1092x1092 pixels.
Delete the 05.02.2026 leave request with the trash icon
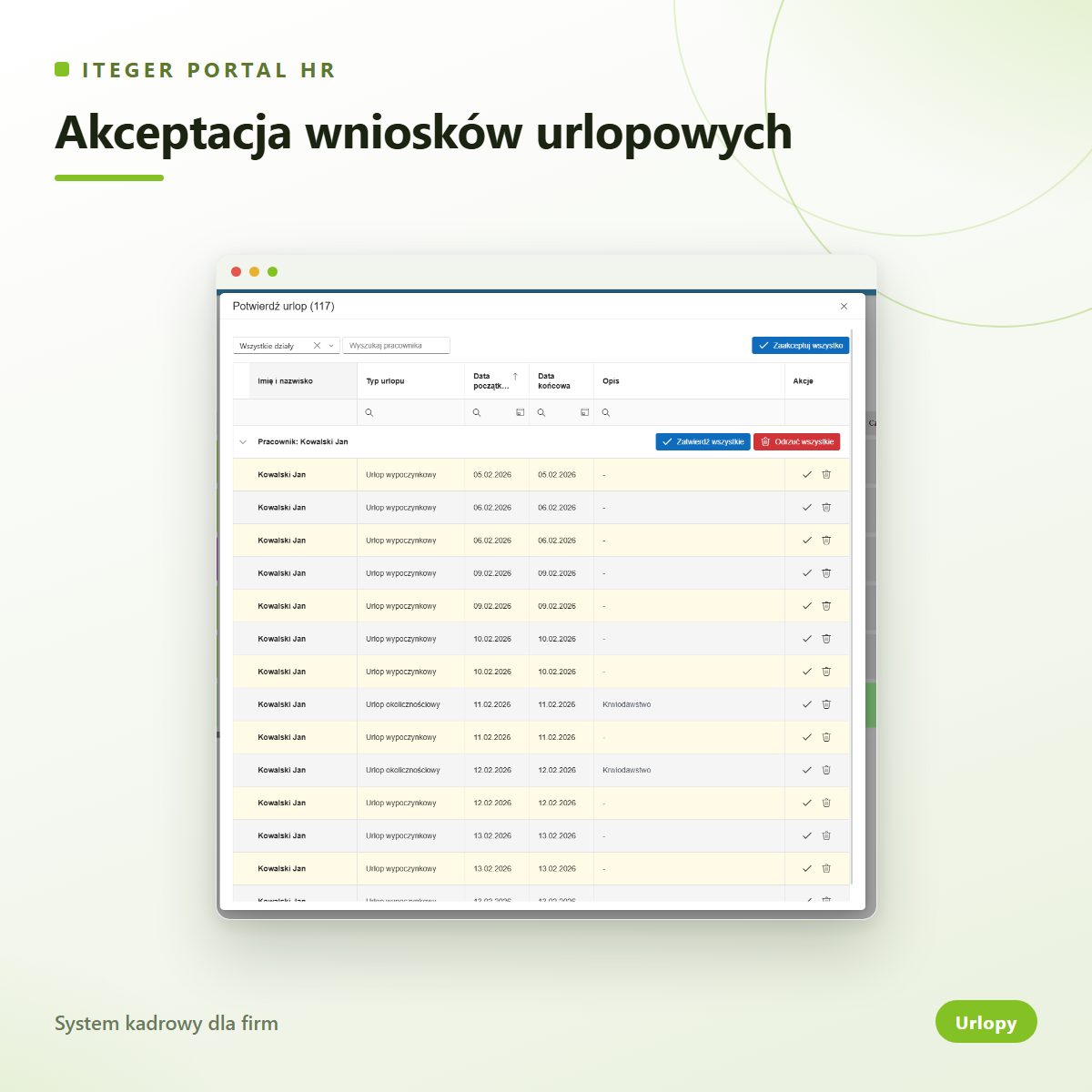click(826, 474)
